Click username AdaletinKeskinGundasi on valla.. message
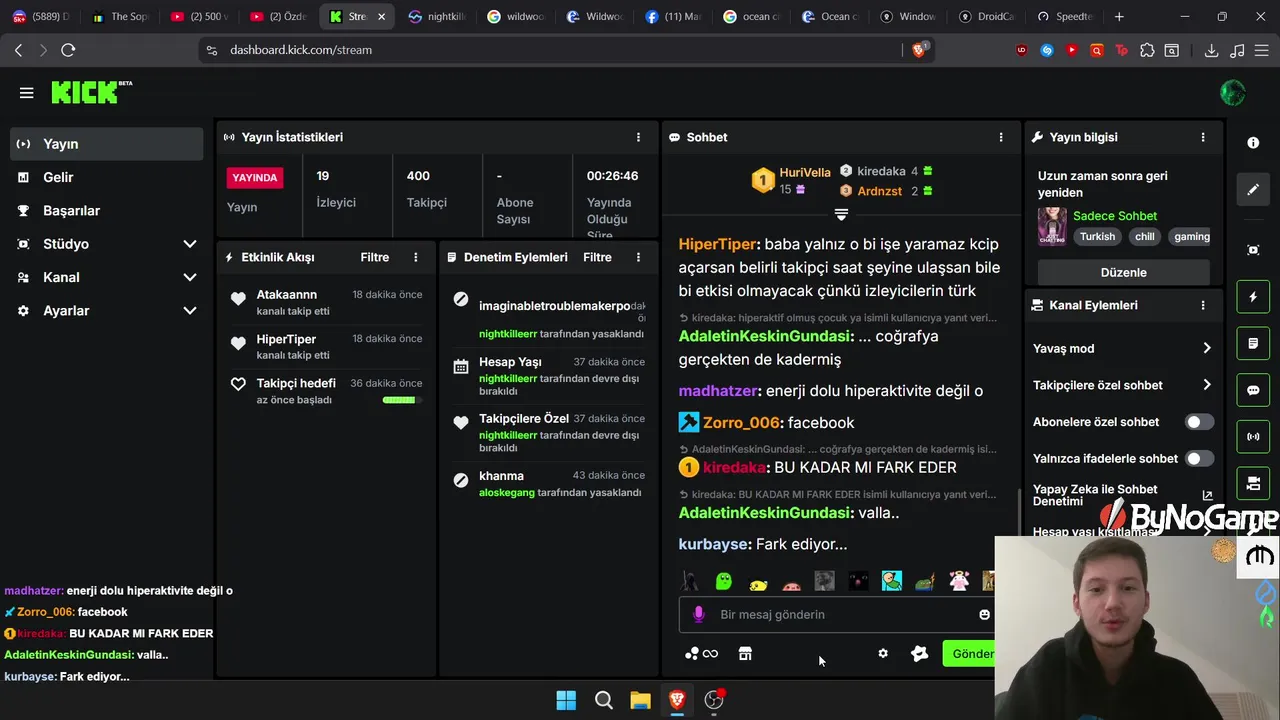1280x720 pixels. 765,513
